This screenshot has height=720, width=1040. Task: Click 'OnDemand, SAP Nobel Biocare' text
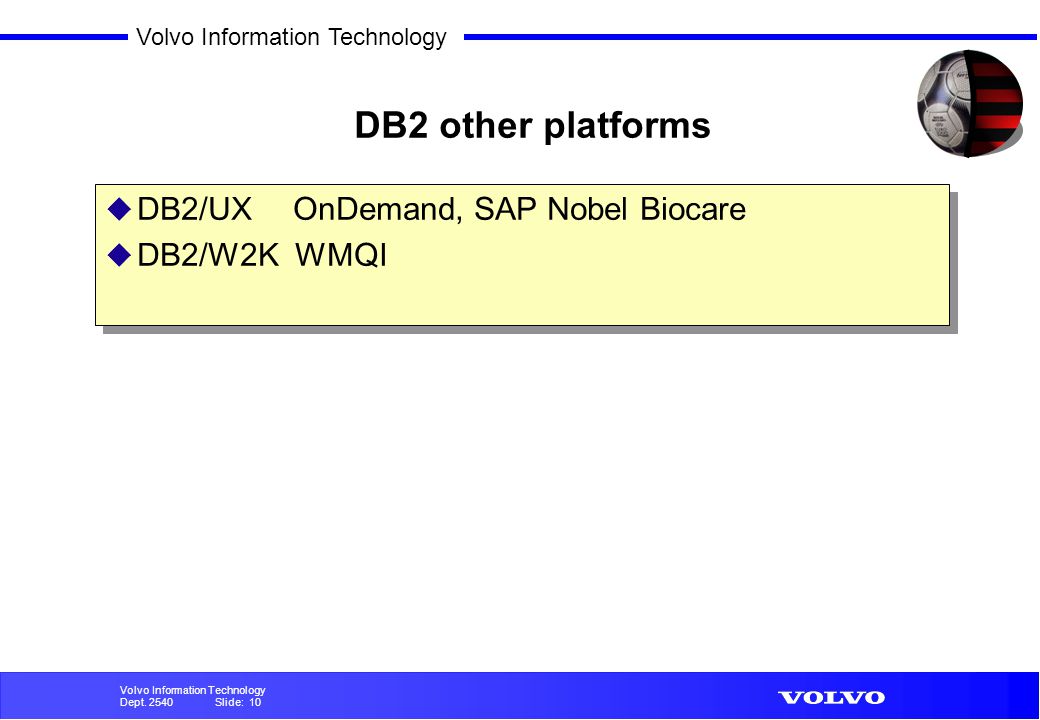(519, 210)
